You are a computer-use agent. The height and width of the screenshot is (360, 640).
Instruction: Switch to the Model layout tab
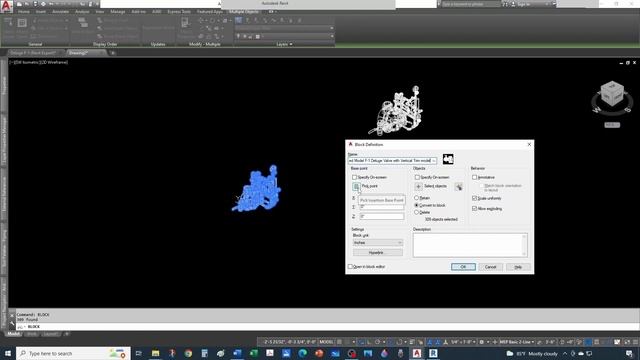(x=13, y=334)
